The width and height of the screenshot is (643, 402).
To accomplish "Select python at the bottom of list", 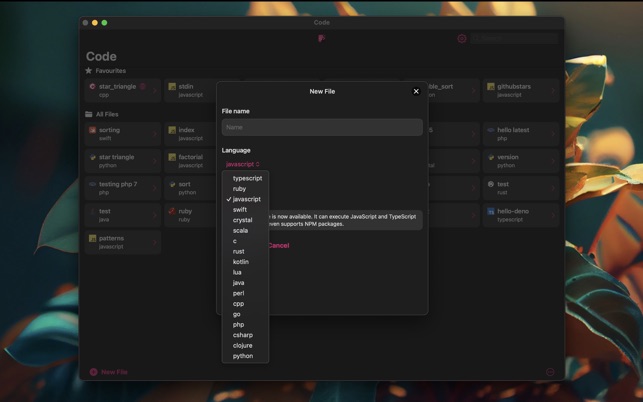I will click(245, 356).
